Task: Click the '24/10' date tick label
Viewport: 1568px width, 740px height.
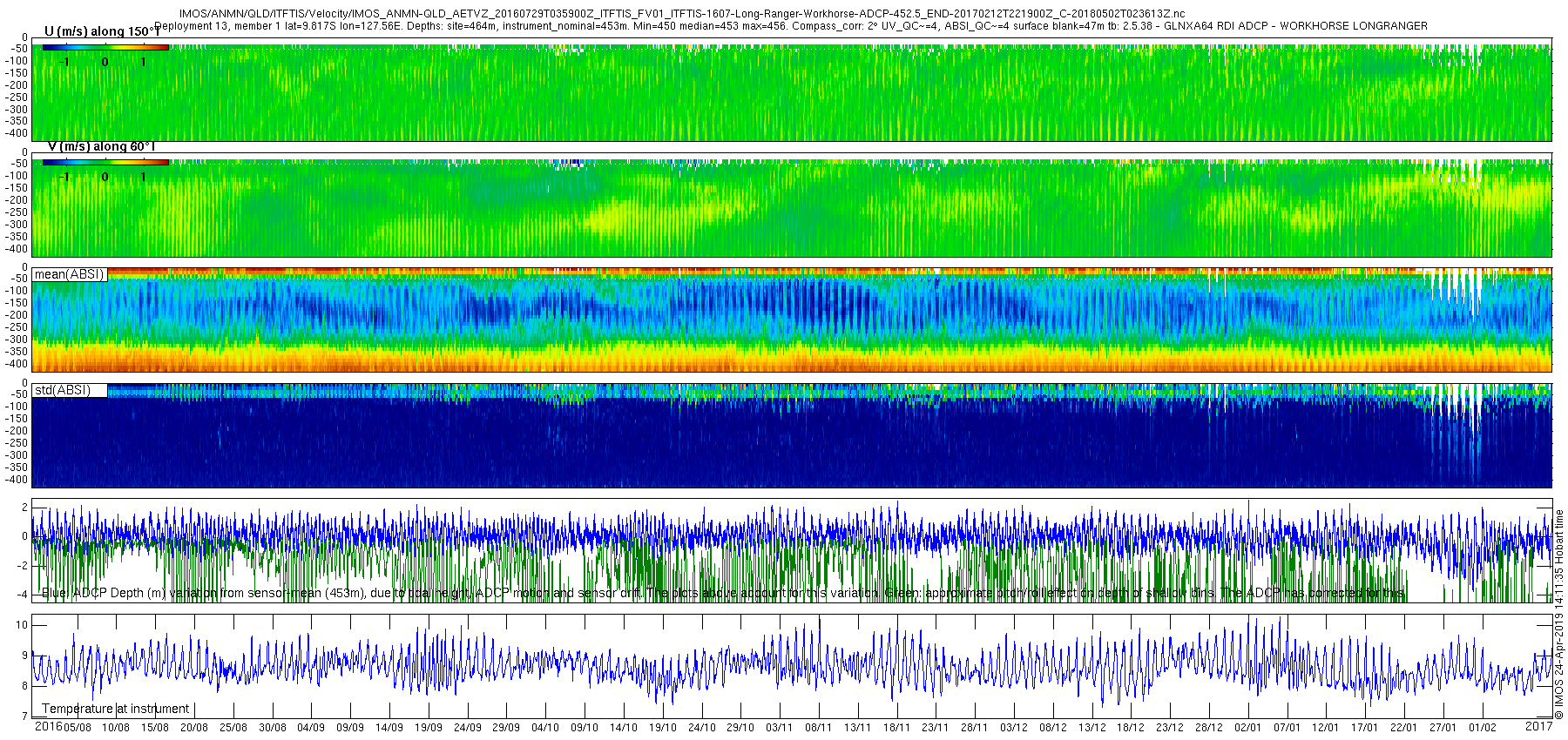Action: (x=702, y=727)
